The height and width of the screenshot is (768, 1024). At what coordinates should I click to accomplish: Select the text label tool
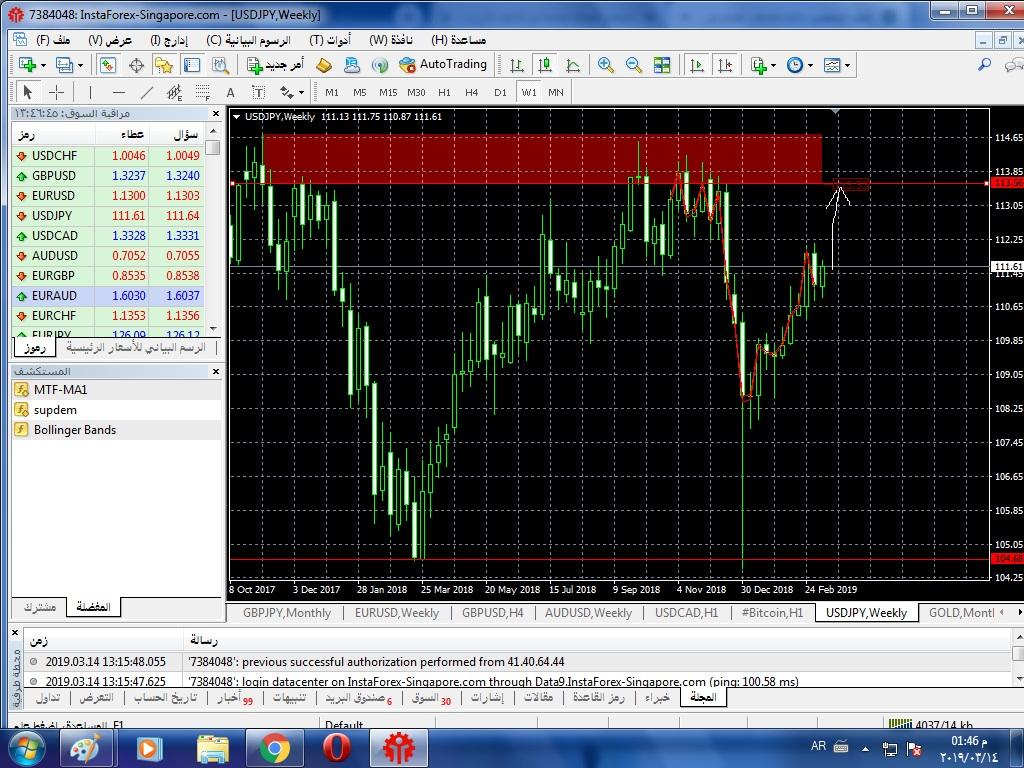point(259,92)
